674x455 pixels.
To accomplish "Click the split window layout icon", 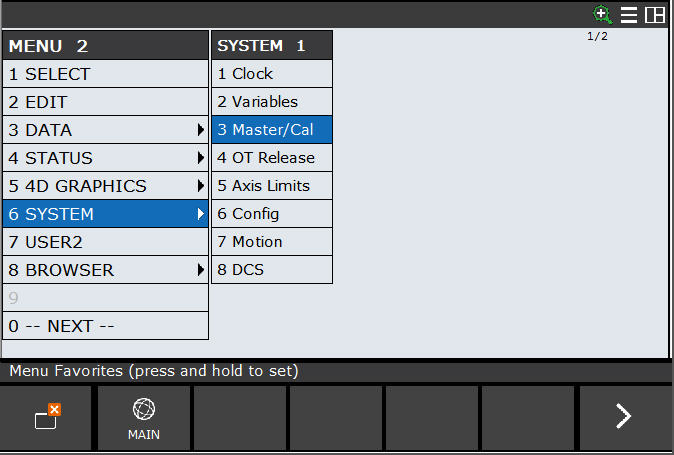I will (x=655, y=15).
